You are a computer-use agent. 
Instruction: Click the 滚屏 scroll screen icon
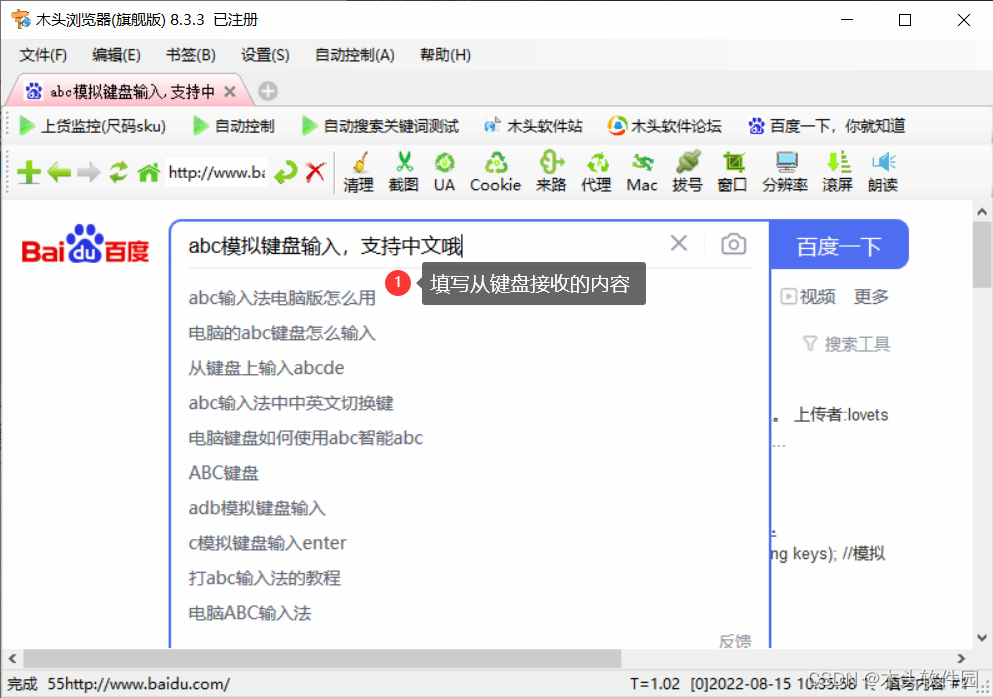coord(837,171)
